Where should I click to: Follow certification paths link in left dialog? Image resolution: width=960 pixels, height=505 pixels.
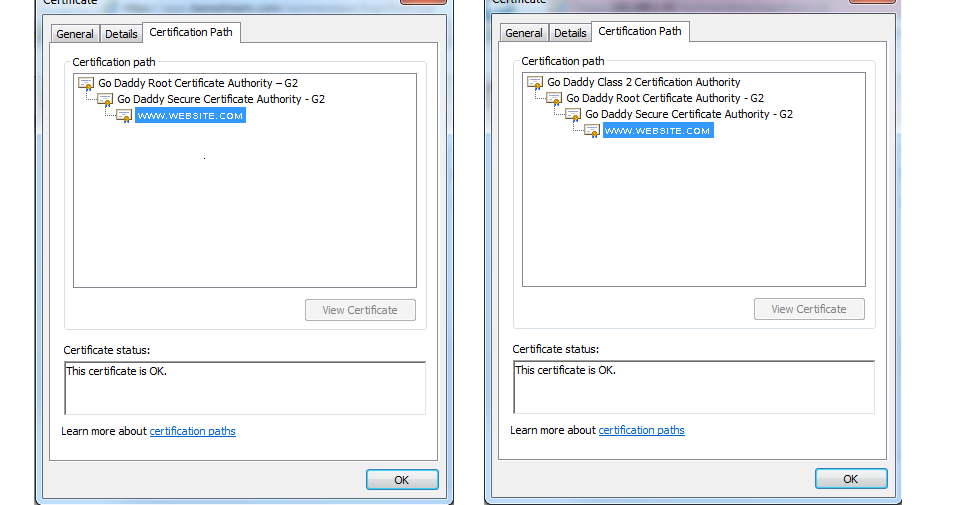(192, 431)
